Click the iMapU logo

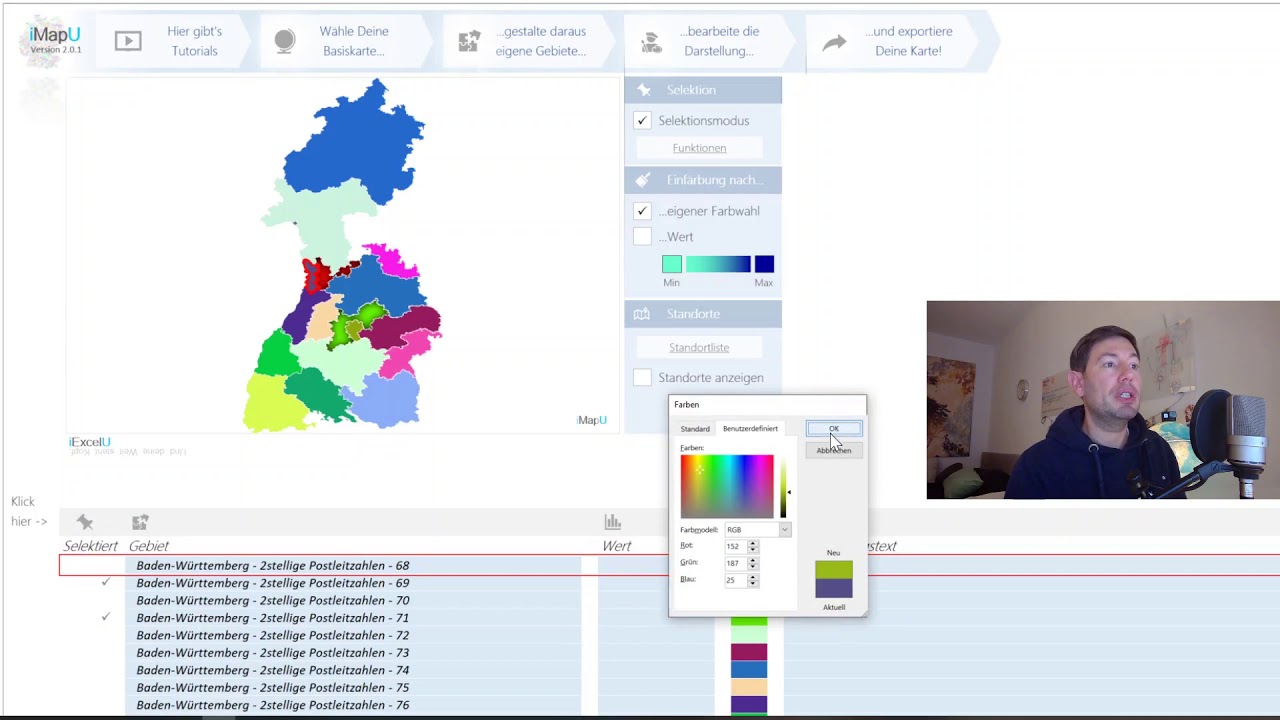click(55, 40)
